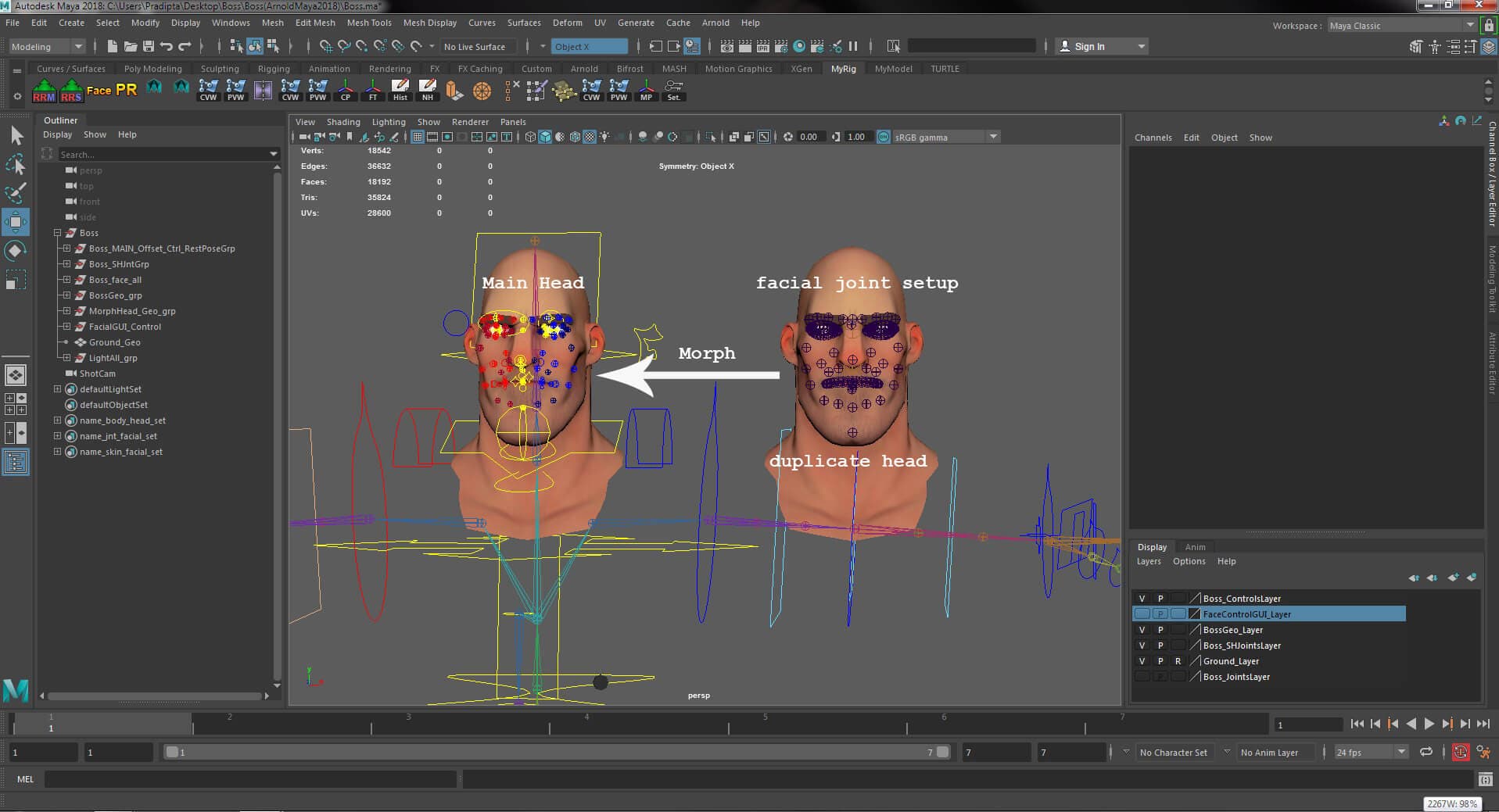The height and width of the screenshot is (812, 1499).
Task: Select the Lasso selection tool
Action: tap(16, 164)
